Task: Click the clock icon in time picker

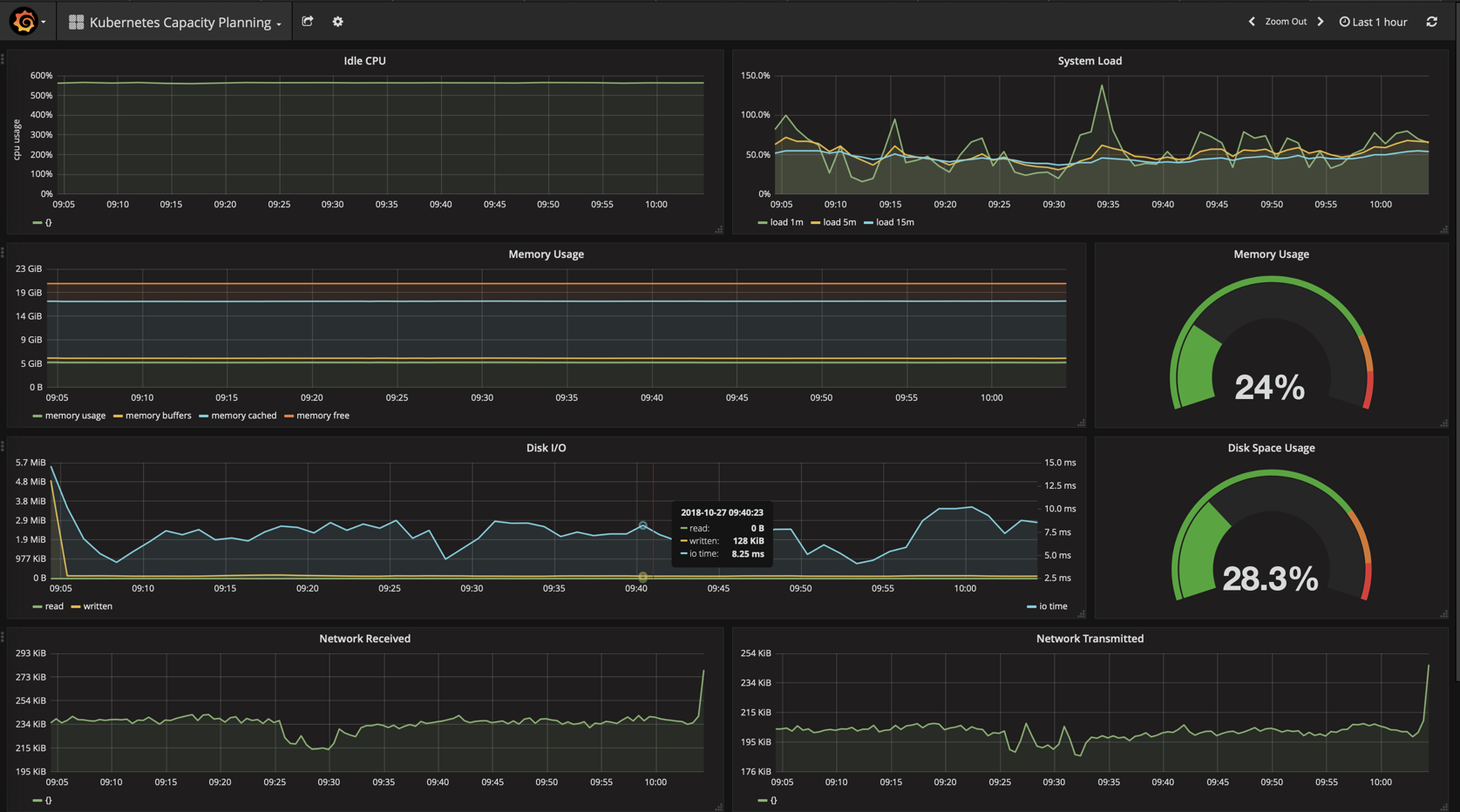Action: click(1344, 22)
